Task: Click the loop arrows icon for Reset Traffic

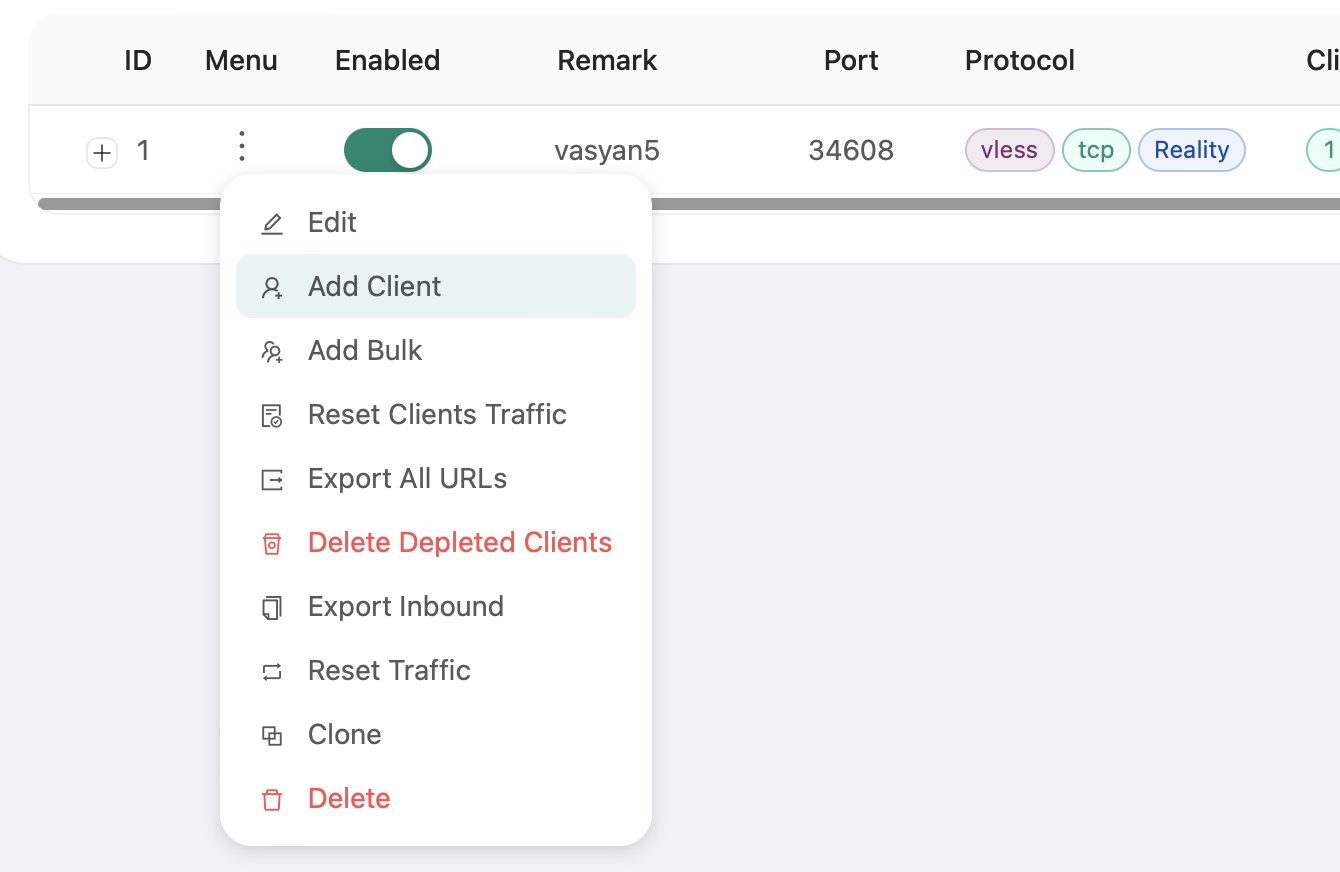Action: [x=272, y=671]
